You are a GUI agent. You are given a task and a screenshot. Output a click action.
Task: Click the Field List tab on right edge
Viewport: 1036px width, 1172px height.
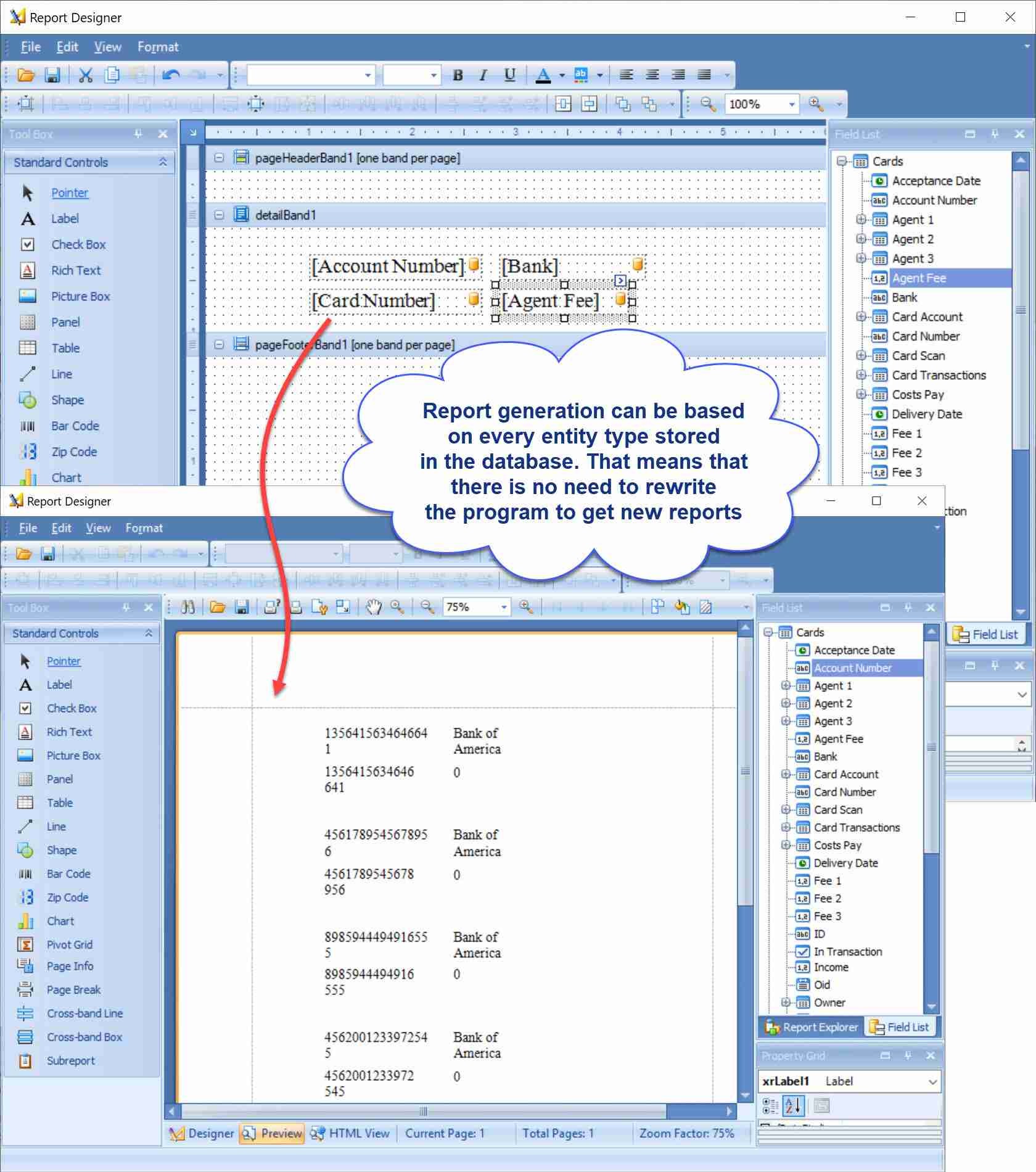985,634
